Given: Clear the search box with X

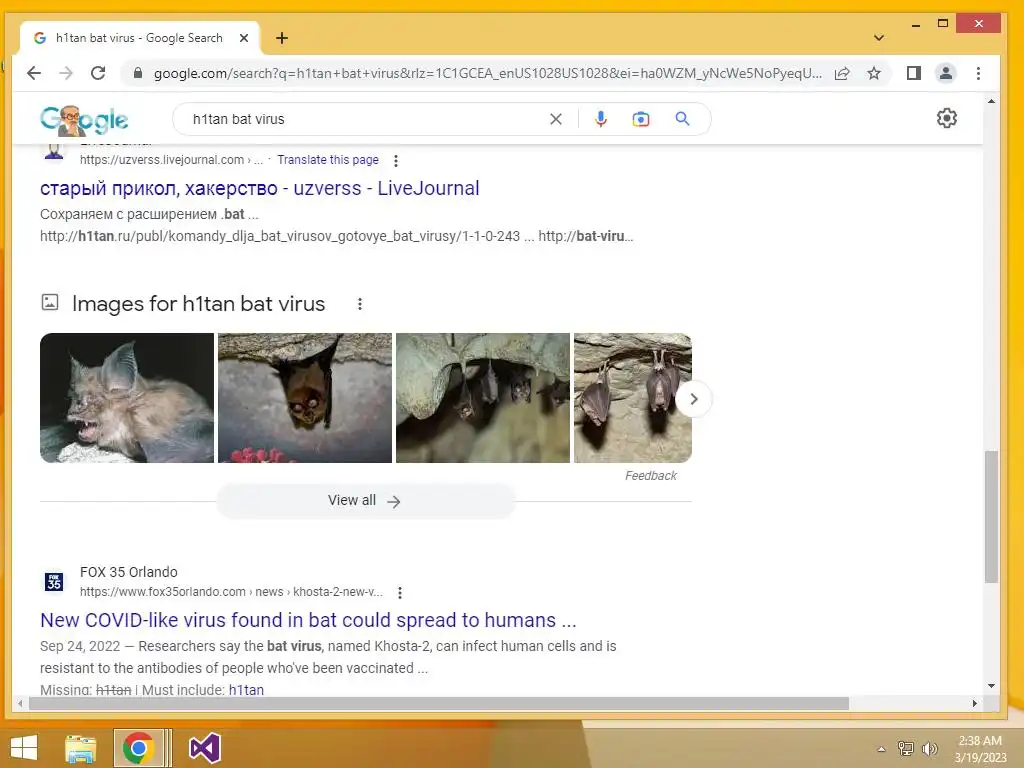Looking at the screenshot, I should (x=556, y=119).
